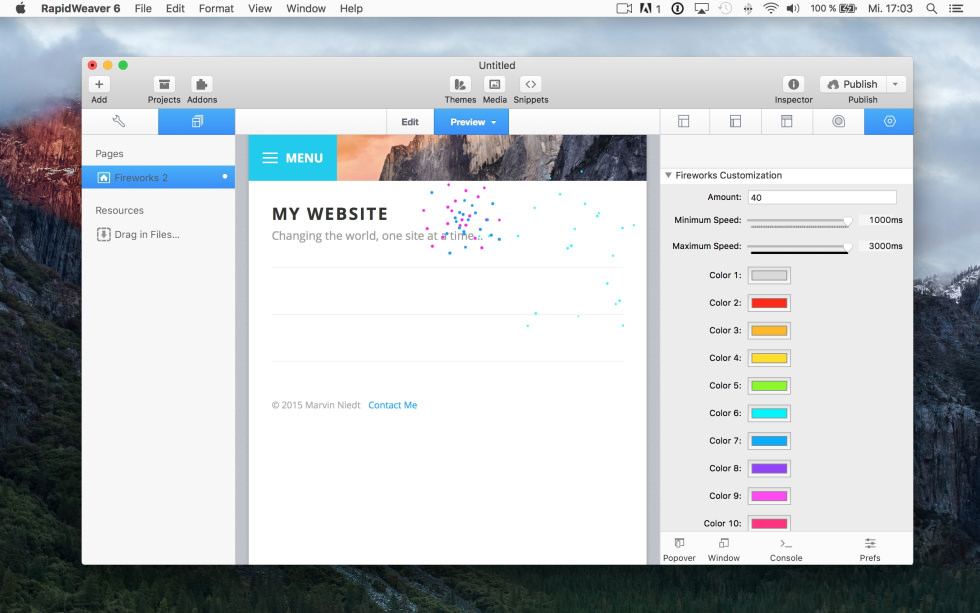Click the MY WEBSITE title text
This screenshot has width=980, height=613.
click(330, 214)
